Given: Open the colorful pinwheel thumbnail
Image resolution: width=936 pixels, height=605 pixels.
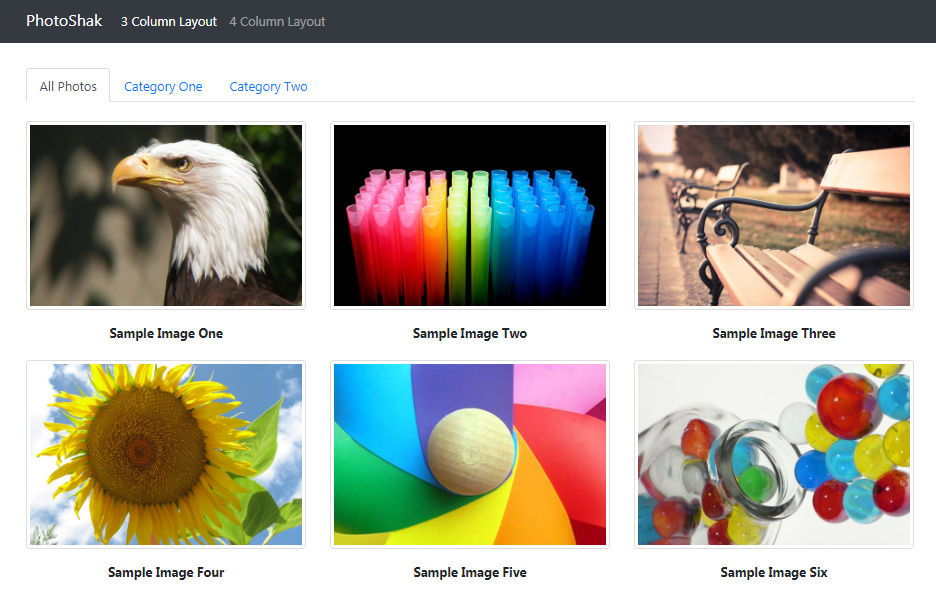Looking at the screenshot, I should point(470,454).
